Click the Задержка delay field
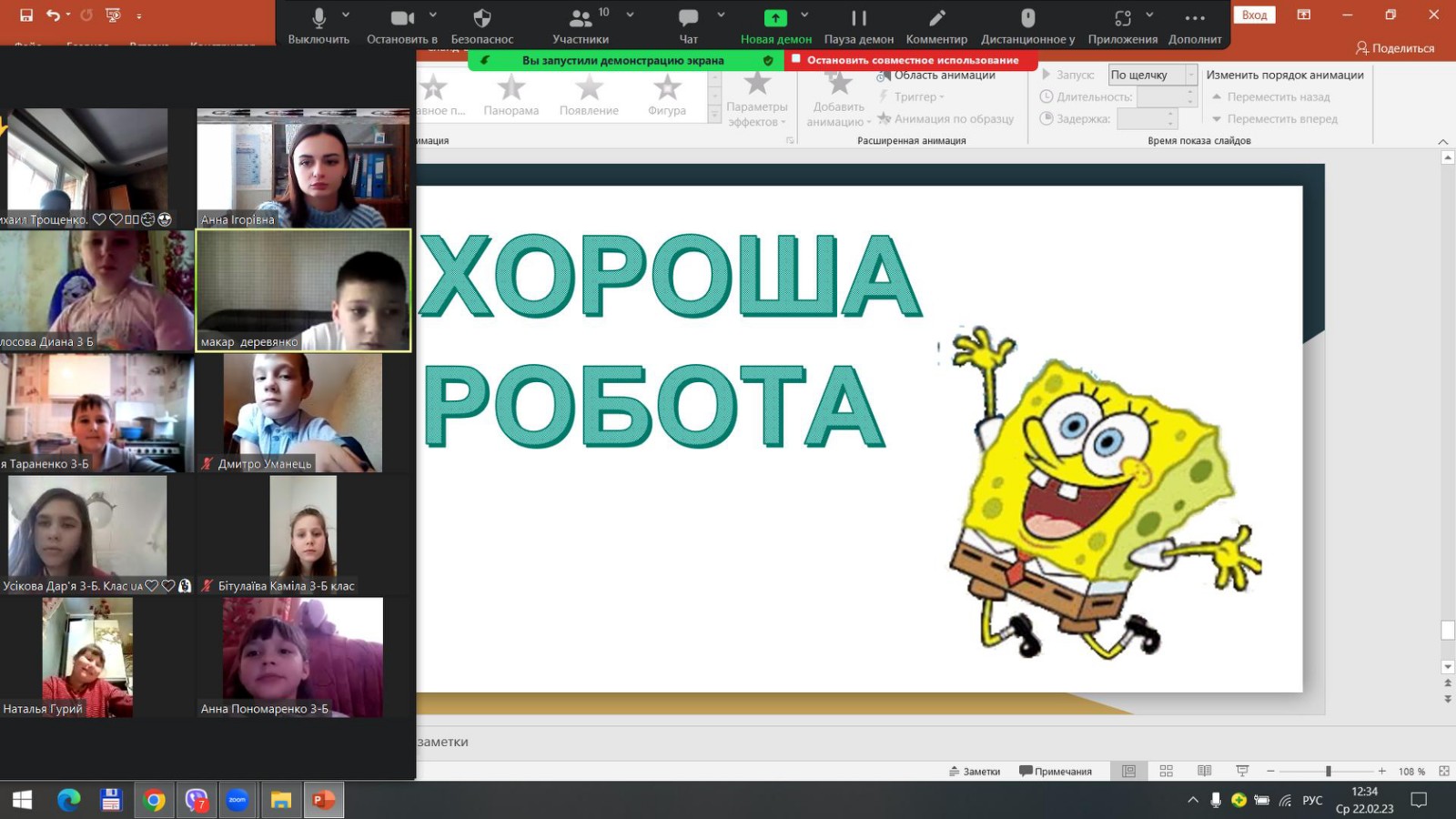The width and height of the screenshot is (1456, 819). pyautogui.click(x=1147, y=118)
